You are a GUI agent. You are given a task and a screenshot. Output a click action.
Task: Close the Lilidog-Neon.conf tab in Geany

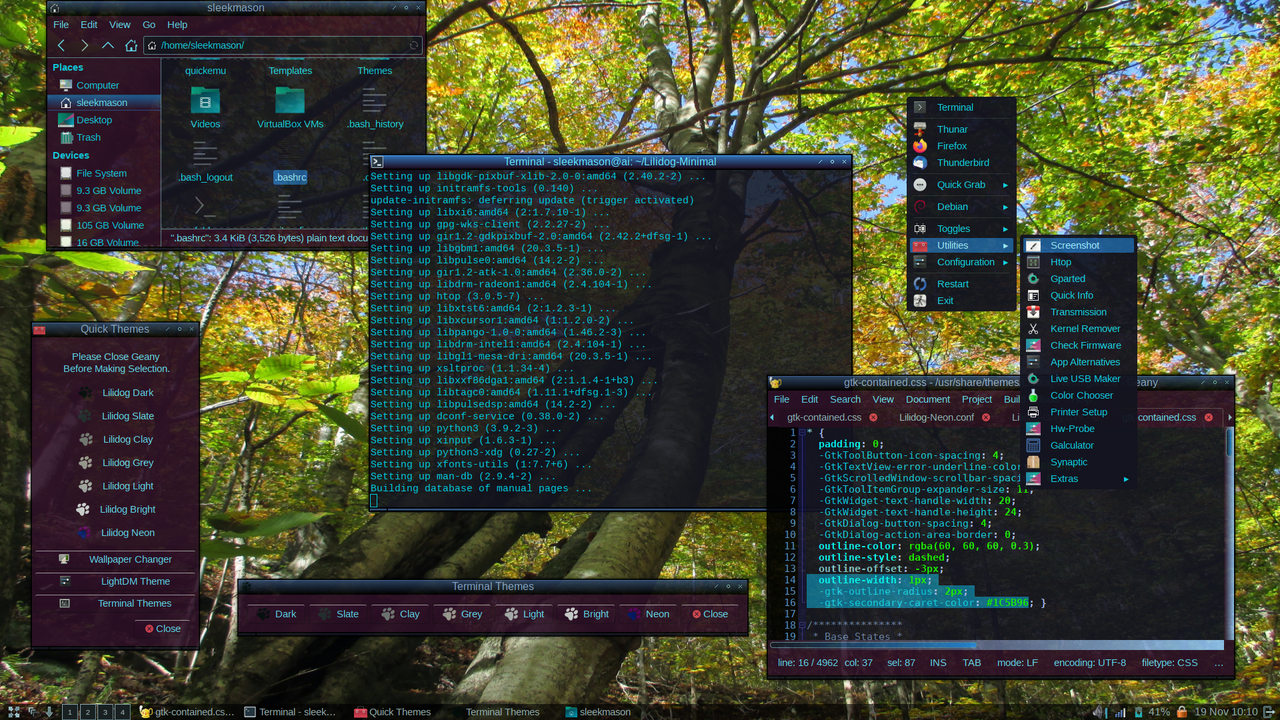[x=985, y=418]
